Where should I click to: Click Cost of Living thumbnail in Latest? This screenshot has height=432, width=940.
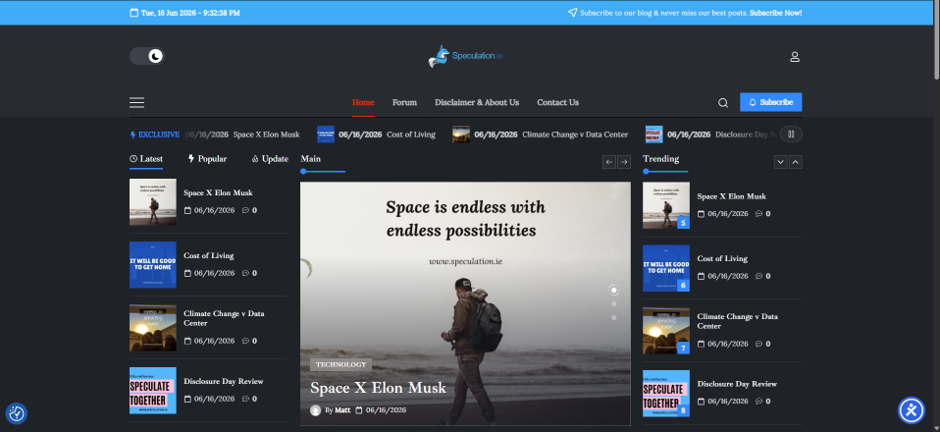point(153,265)
